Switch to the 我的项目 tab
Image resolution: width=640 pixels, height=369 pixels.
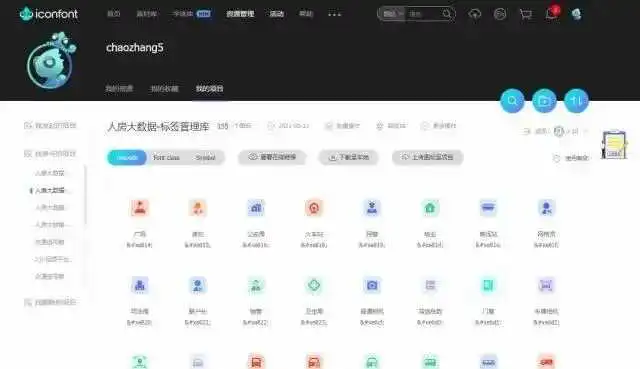tap(209, 89)
